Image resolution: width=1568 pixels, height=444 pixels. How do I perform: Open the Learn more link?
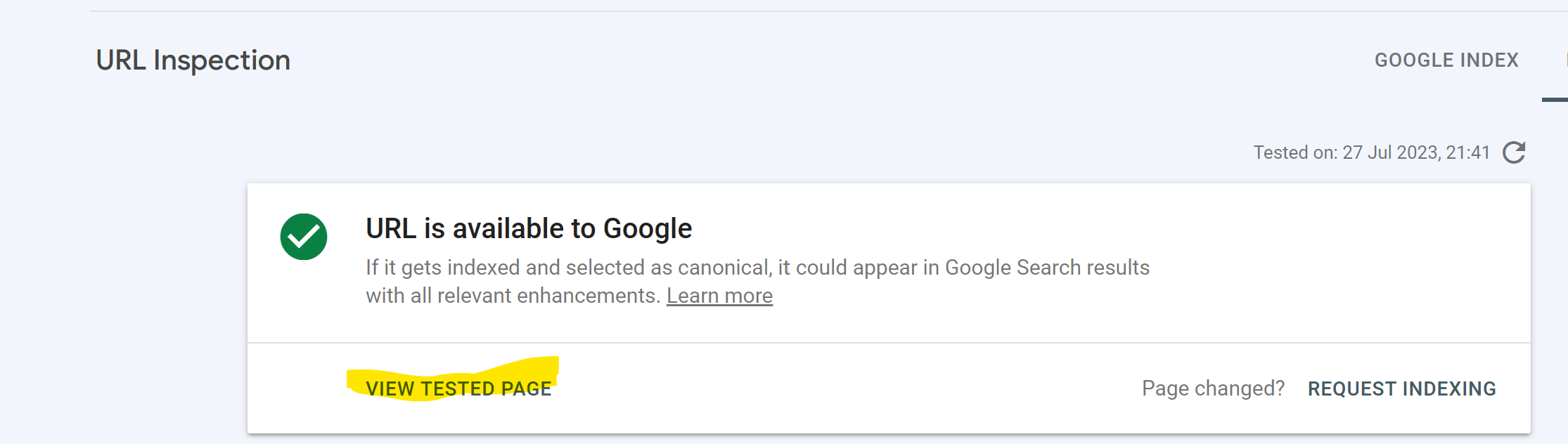[x=719, y=296]
